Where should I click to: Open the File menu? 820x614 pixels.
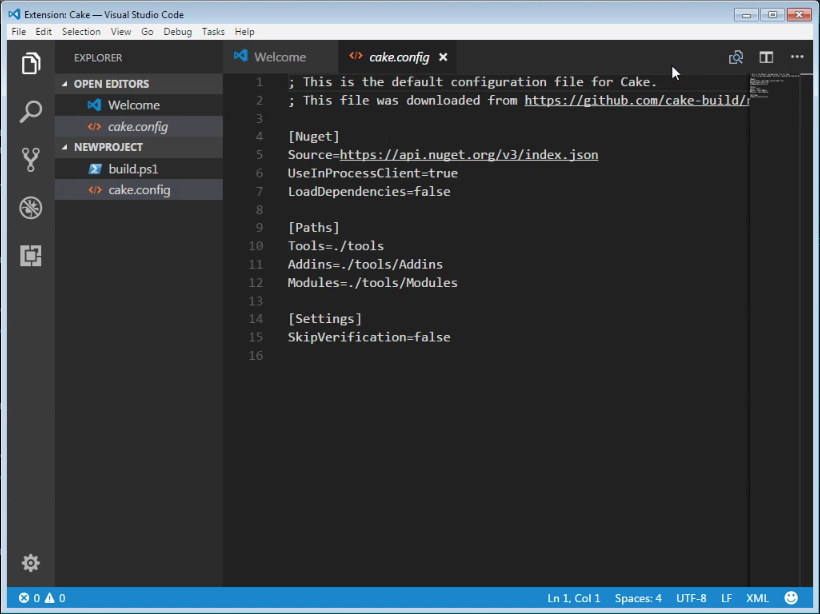[19, 31]
